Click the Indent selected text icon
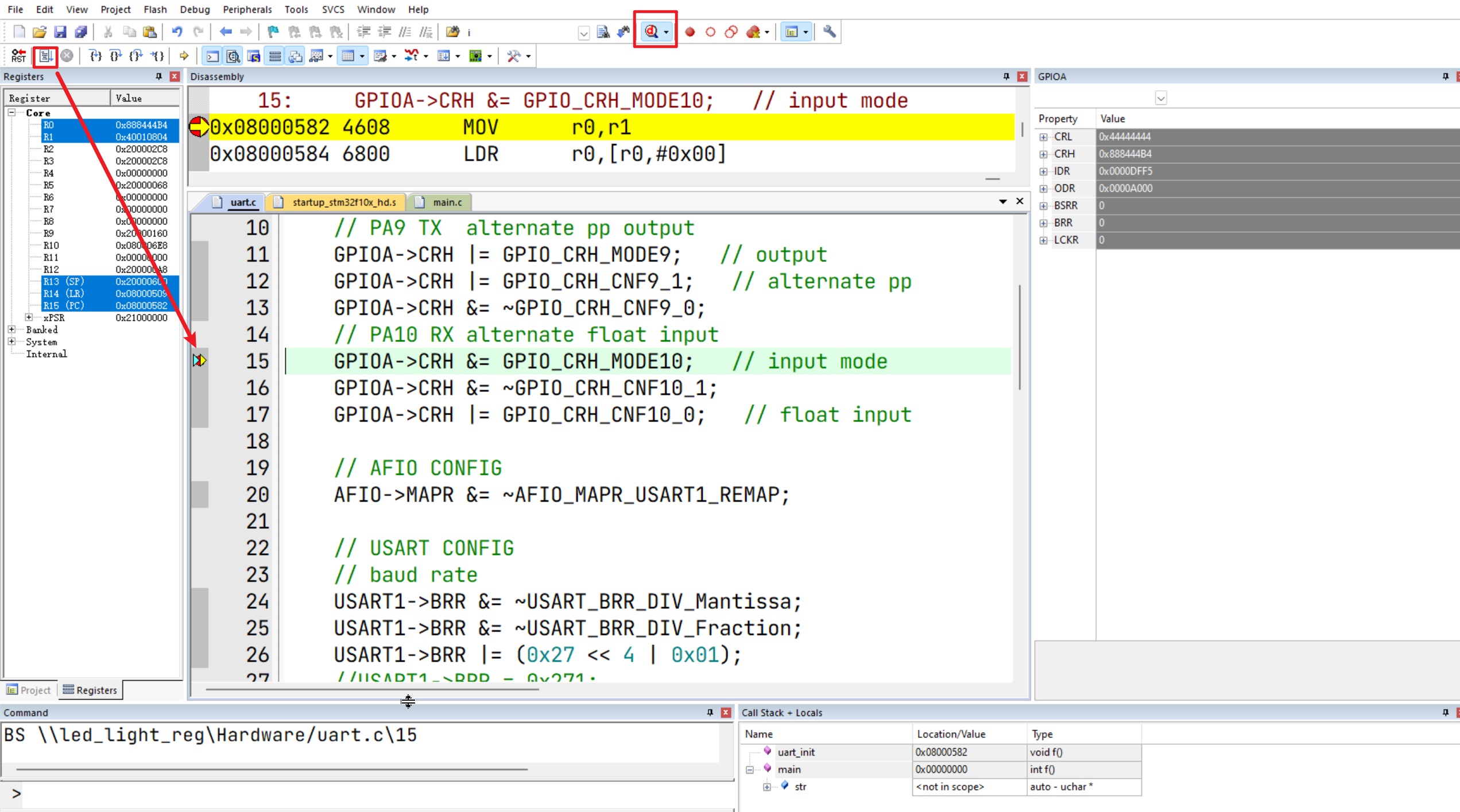This screenshot has width=1460, height=812. point(363,32)
